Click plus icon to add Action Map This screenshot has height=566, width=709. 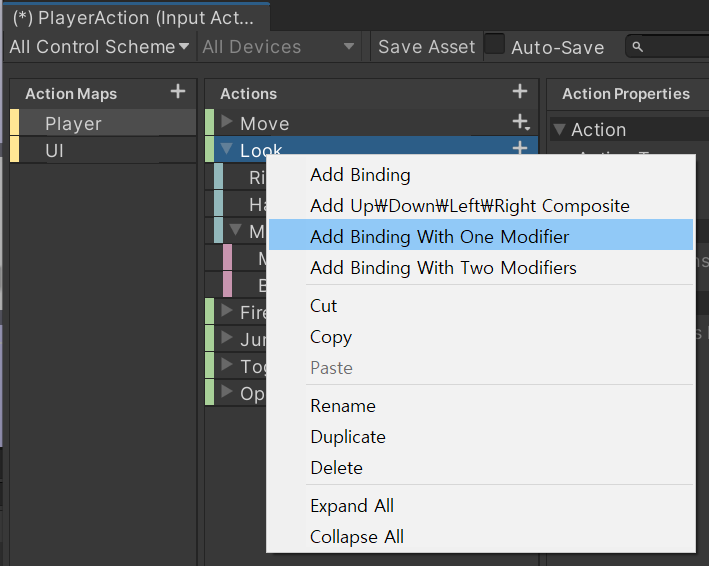coord(178,92)
